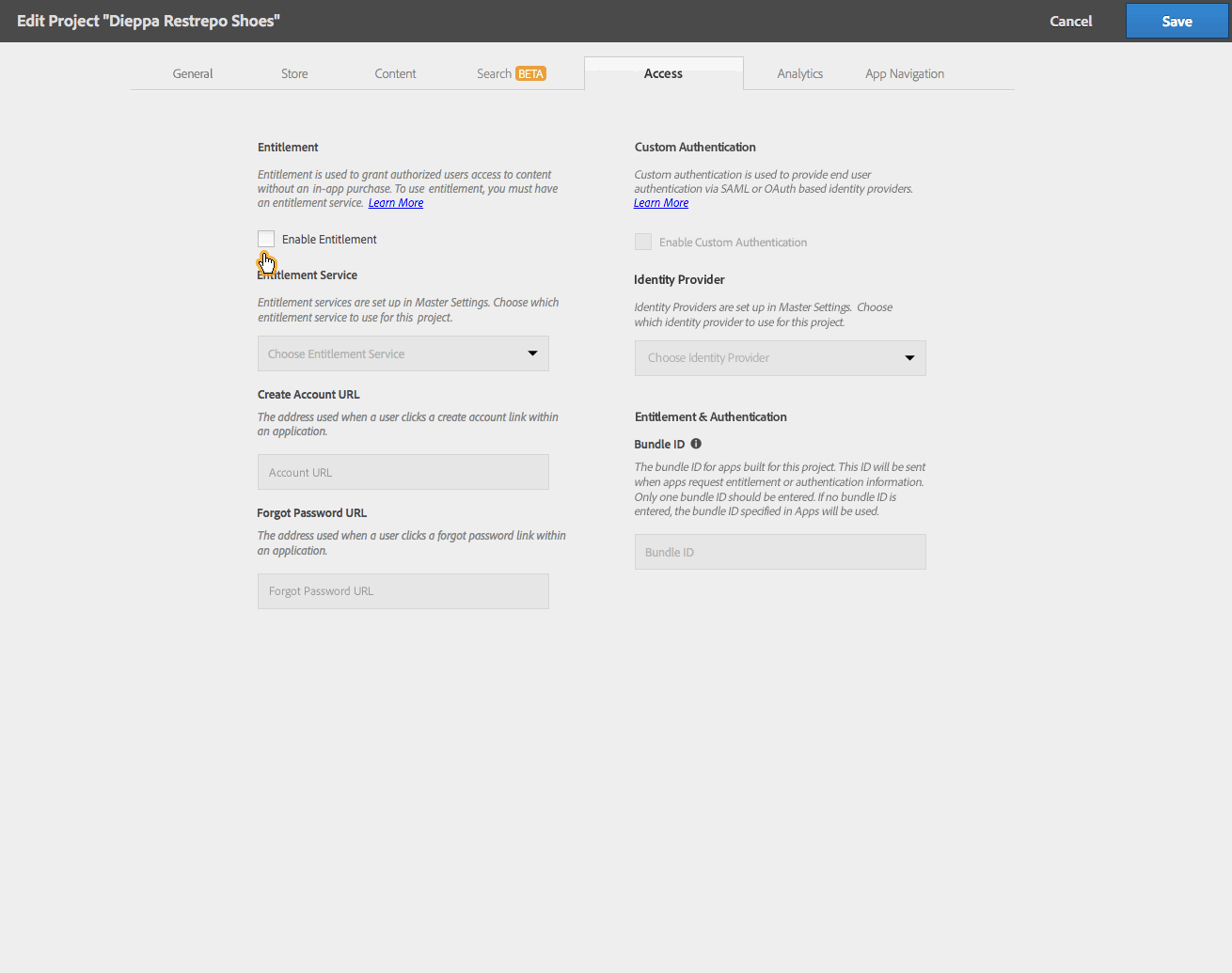
Task: Click the Entitlement Service heading
Action: click(308, 275)
